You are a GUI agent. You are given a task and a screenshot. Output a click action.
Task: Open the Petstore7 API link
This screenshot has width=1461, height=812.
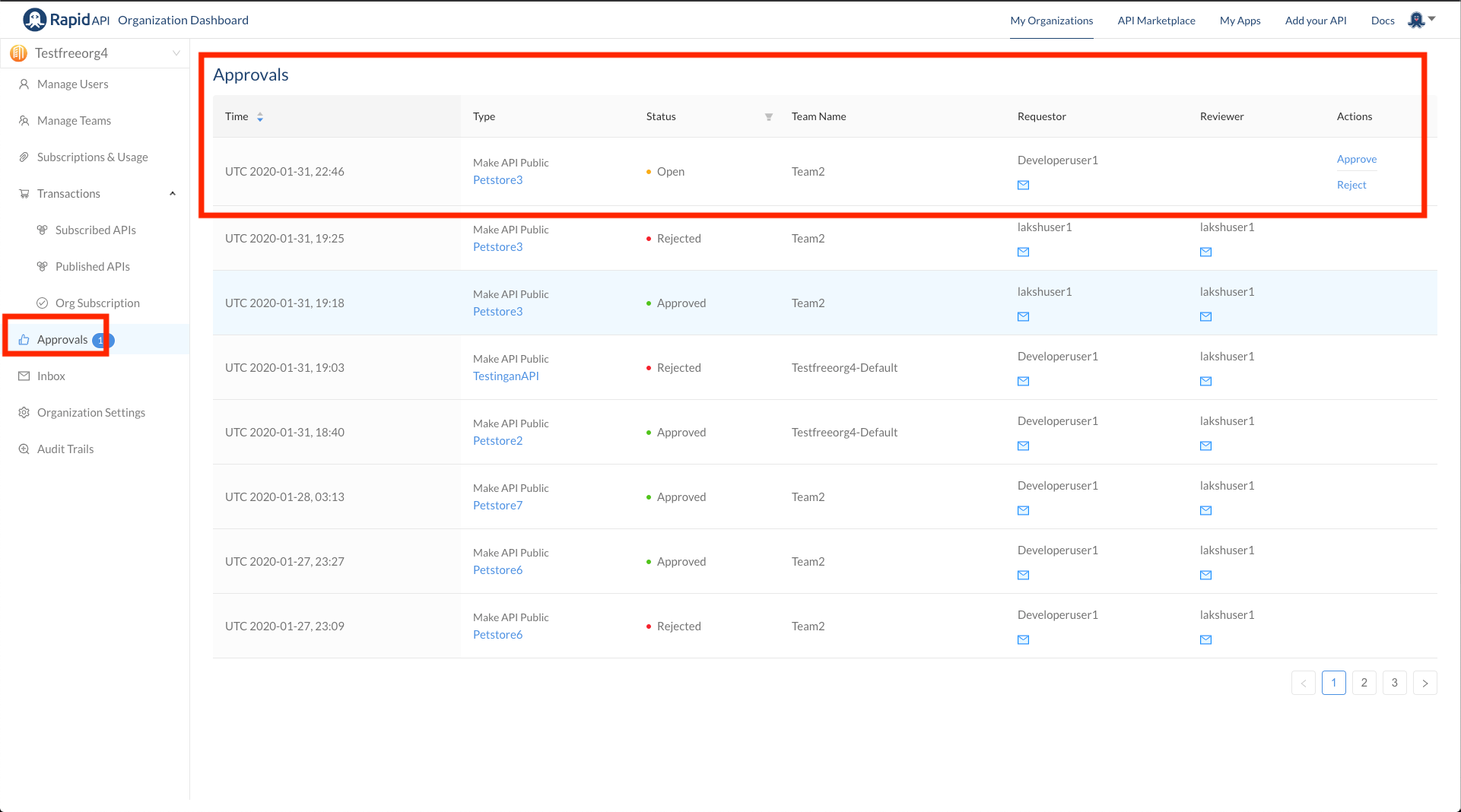(497, 506)
